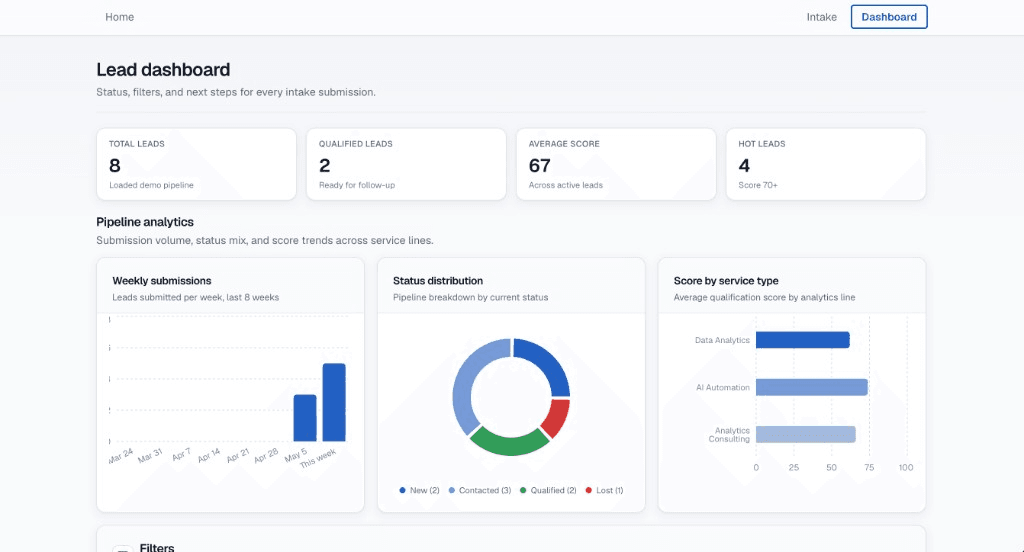Click the 'Analytics Consulting' axis label
Viewport: 1024px width, 552px height.
tap(729, 435)
